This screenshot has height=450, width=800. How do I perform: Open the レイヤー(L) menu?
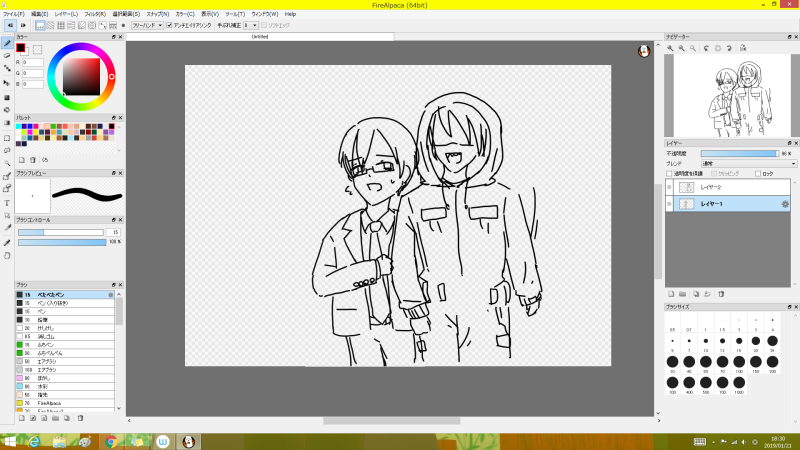(66, 14)
